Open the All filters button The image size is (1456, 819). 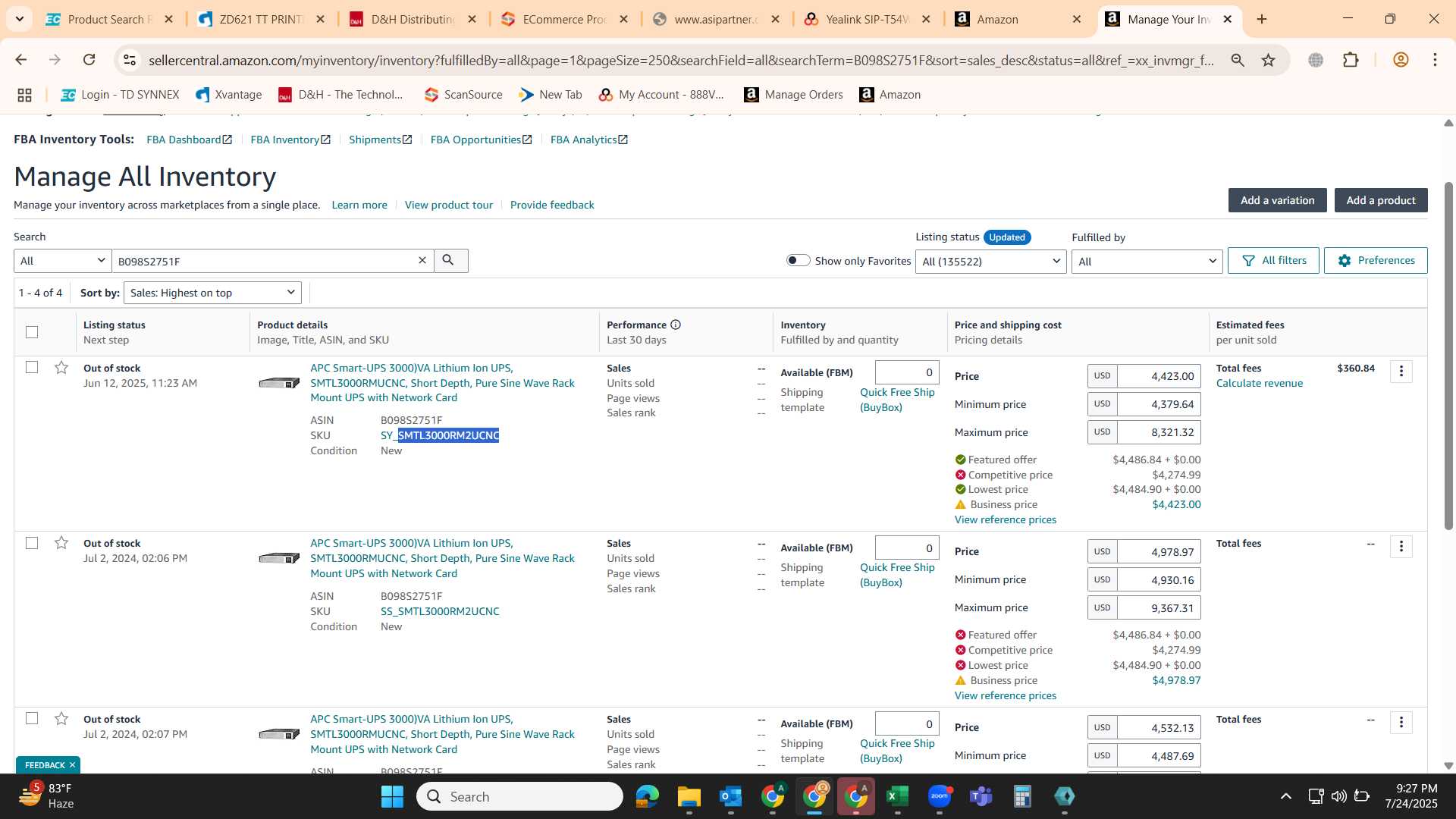(1273, 260)
